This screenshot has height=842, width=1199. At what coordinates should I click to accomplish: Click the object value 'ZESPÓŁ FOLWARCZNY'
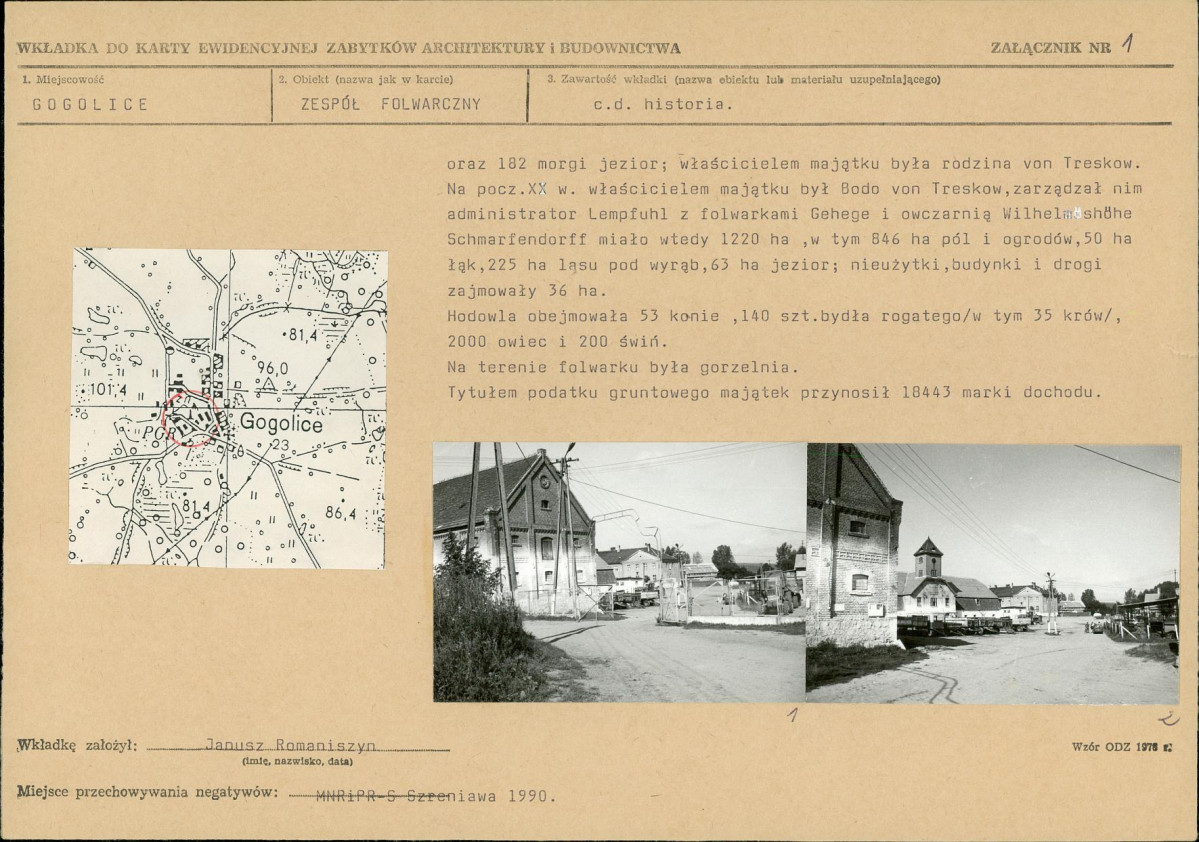click(x=391, y=105)
